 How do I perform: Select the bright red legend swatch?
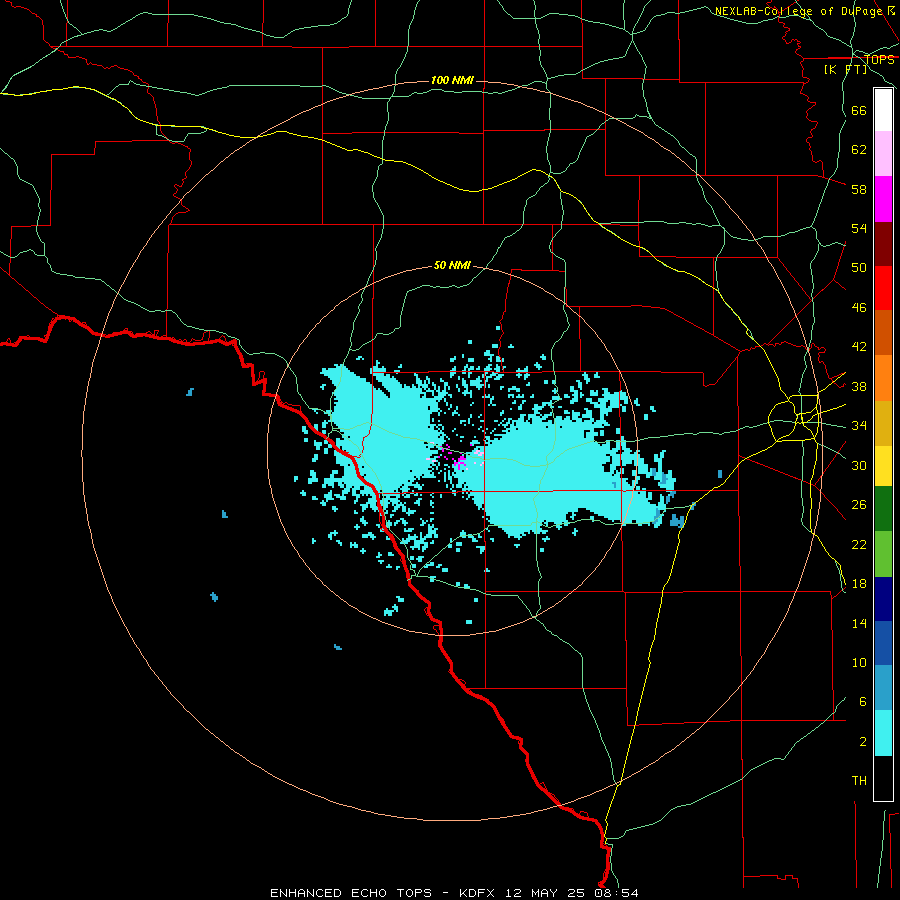[x=883, y=288]
